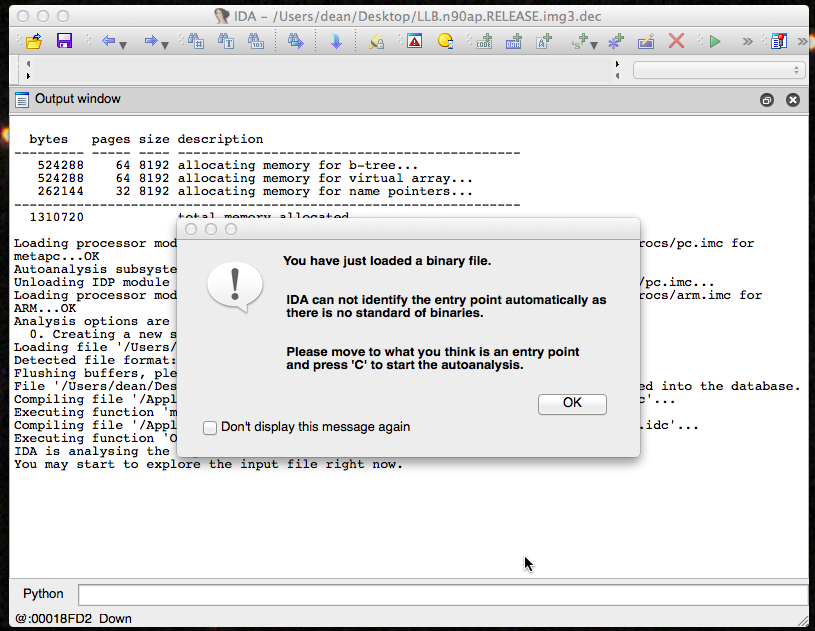The image size is (815, 631).
Task: Click the red warning triangle window icon
Action: 415,41
